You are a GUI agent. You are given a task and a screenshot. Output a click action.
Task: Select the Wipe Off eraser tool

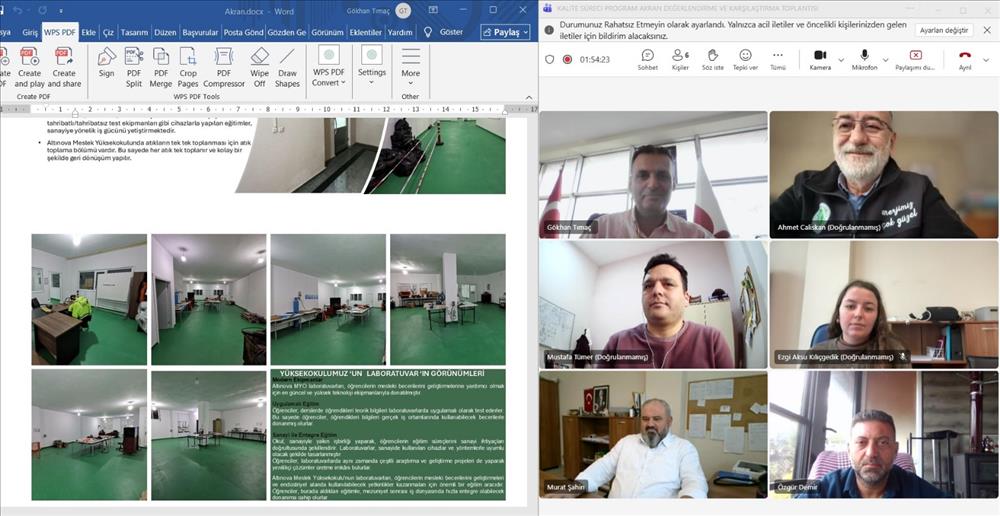(259, 66)
